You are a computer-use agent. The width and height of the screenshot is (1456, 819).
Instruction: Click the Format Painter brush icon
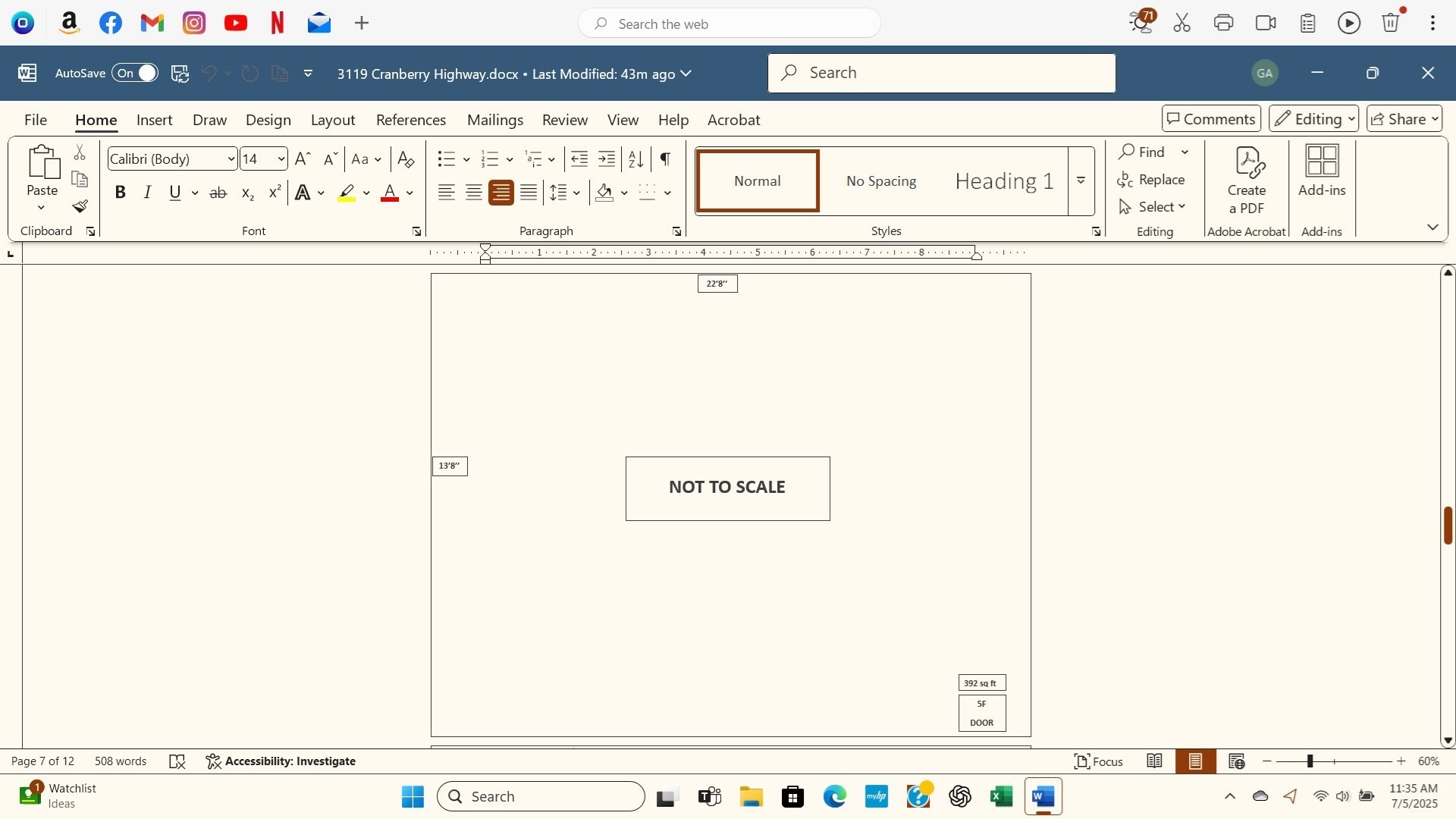[x=80, y=206]
